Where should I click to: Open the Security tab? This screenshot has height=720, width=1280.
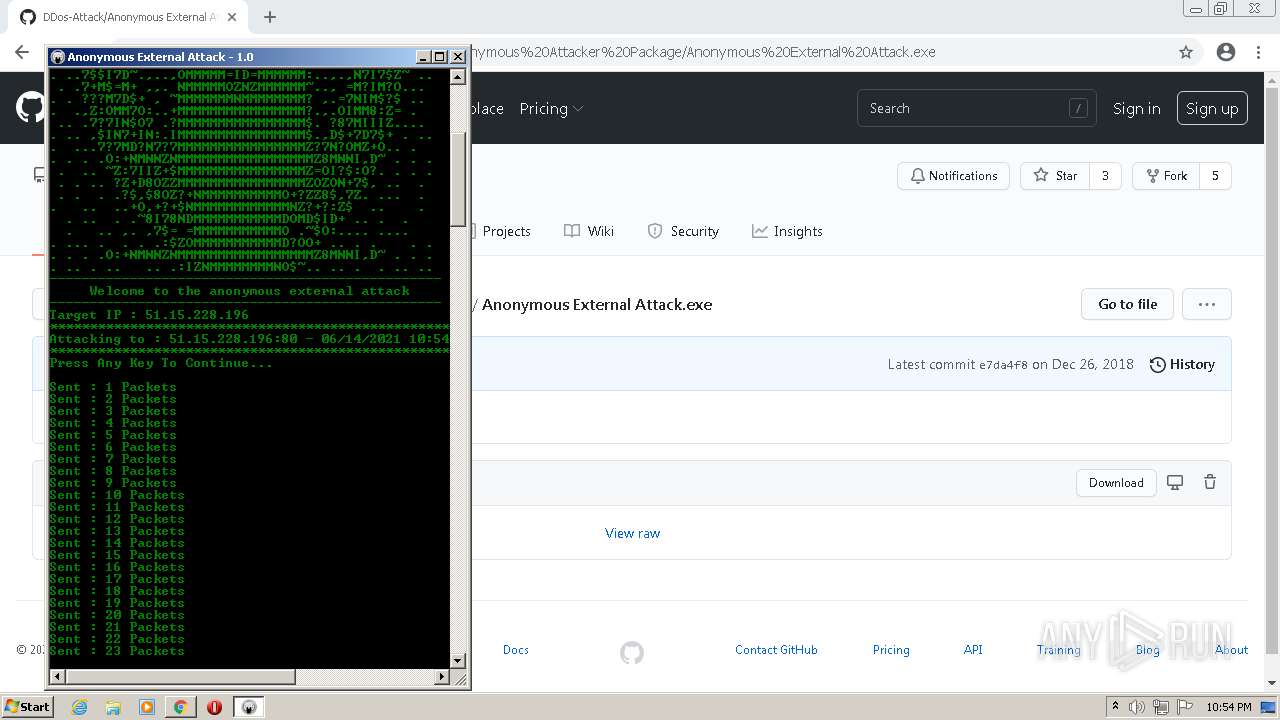coord(683,231)
